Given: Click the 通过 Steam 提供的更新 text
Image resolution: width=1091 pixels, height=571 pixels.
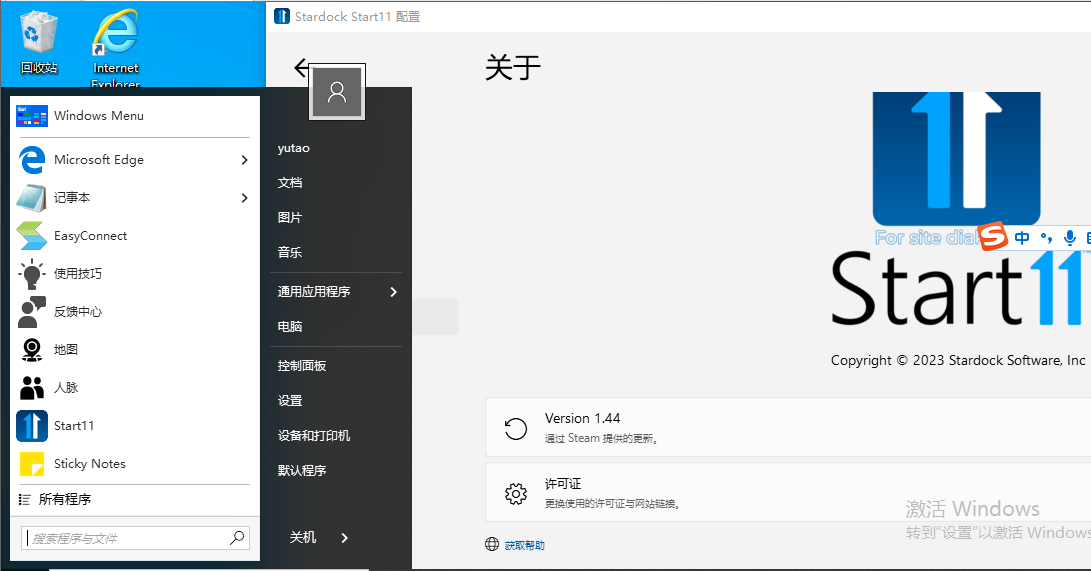Looking at the screenshot, I should coord(602,438).
